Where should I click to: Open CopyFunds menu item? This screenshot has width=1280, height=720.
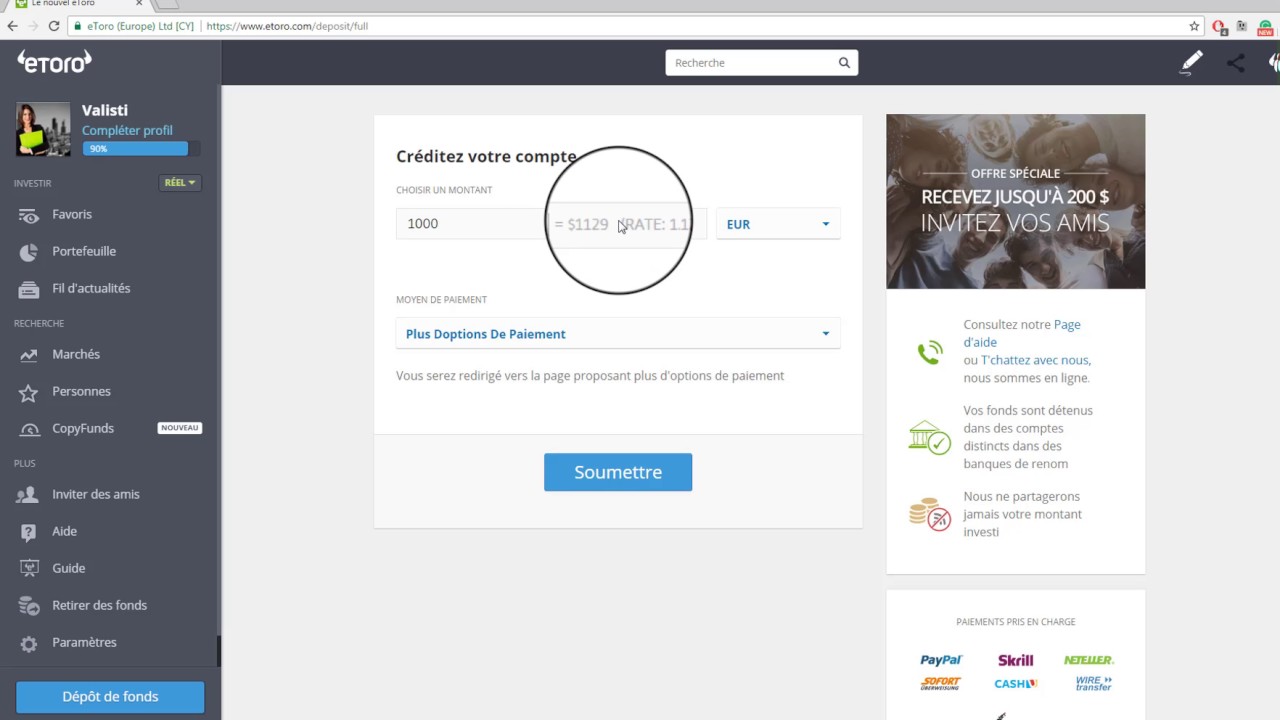(83, 428)
